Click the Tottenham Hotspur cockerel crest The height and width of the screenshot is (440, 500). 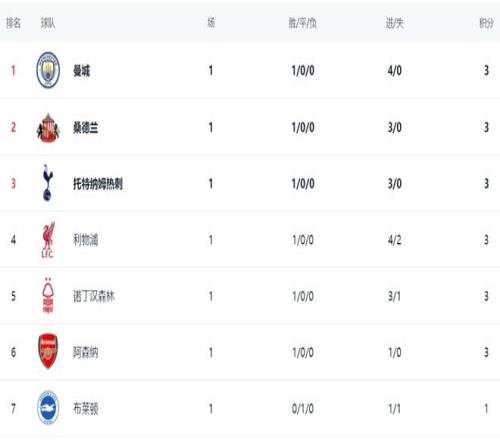tap(48, 183)
